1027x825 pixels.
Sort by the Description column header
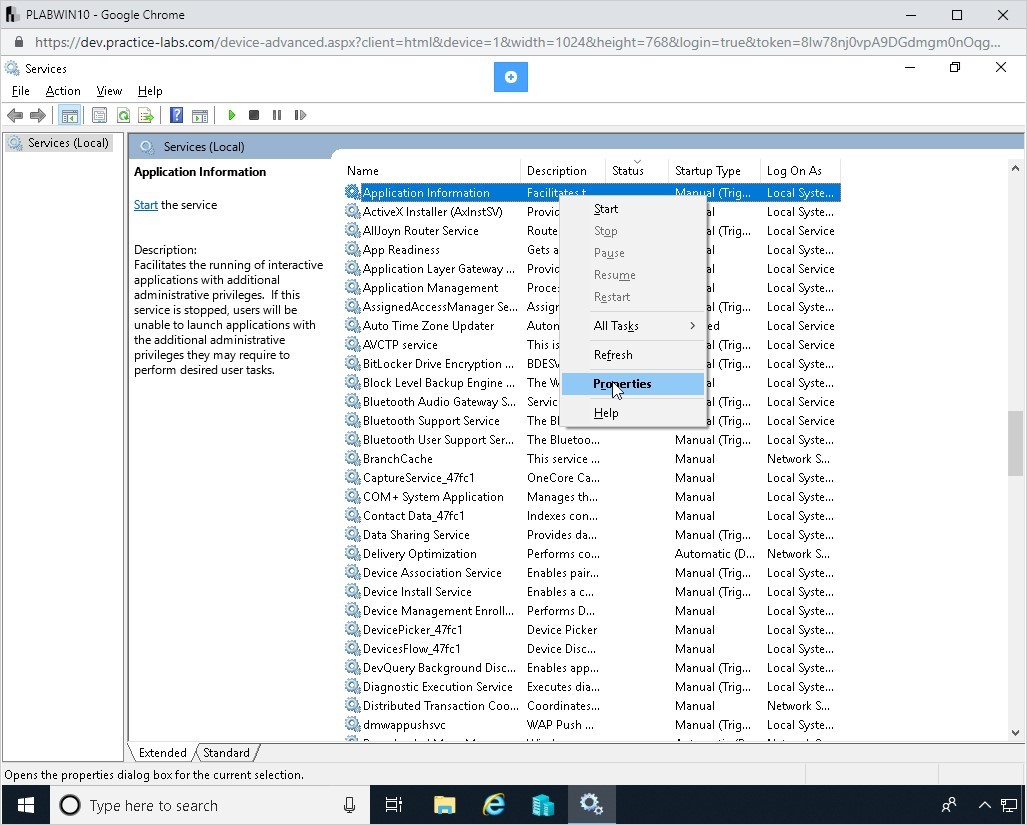(563, 171)
